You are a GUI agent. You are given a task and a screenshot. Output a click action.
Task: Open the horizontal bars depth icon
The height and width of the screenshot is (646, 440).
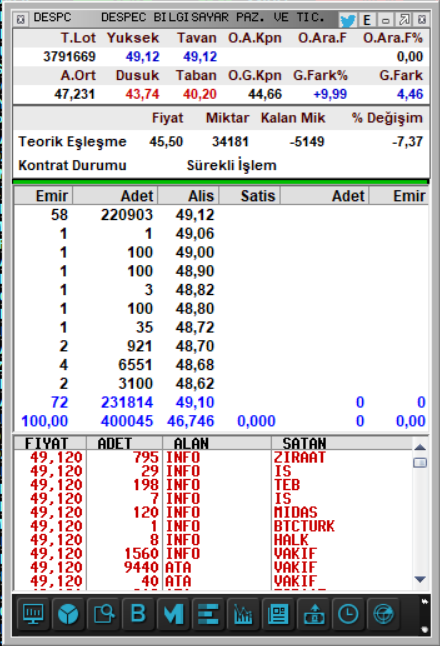208,614
